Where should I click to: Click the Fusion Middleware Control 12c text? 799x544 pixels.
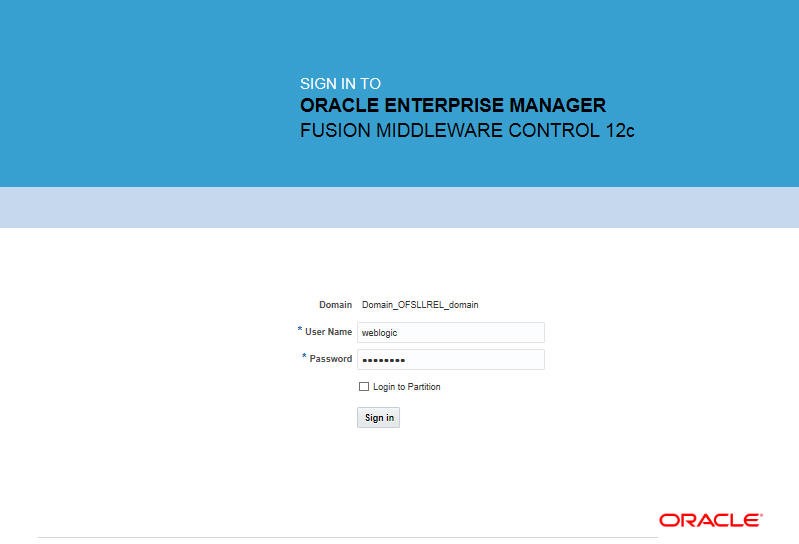point(467,130)
